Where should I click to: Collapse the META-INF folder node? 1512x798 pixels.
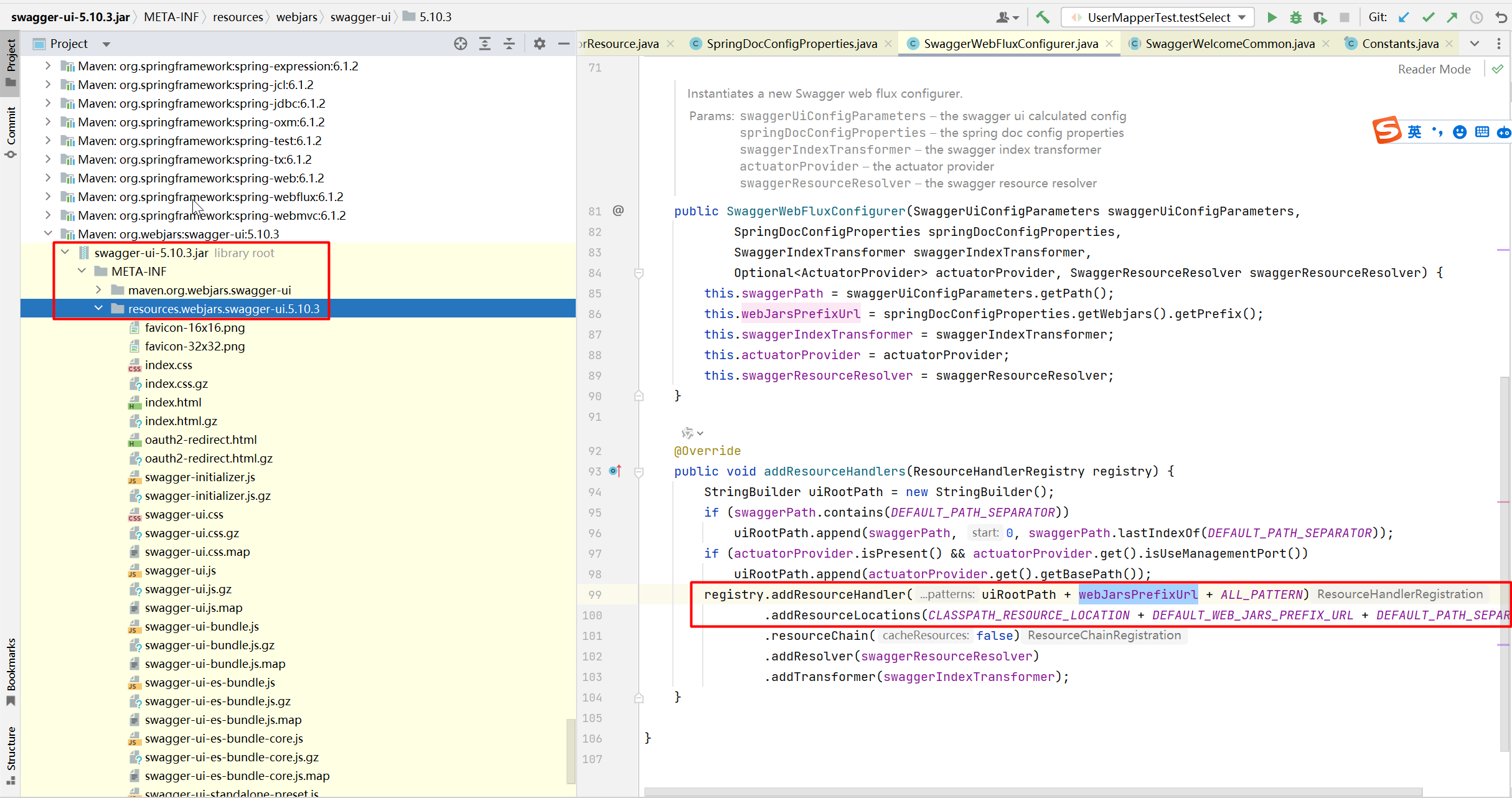[x=82, y=271]
